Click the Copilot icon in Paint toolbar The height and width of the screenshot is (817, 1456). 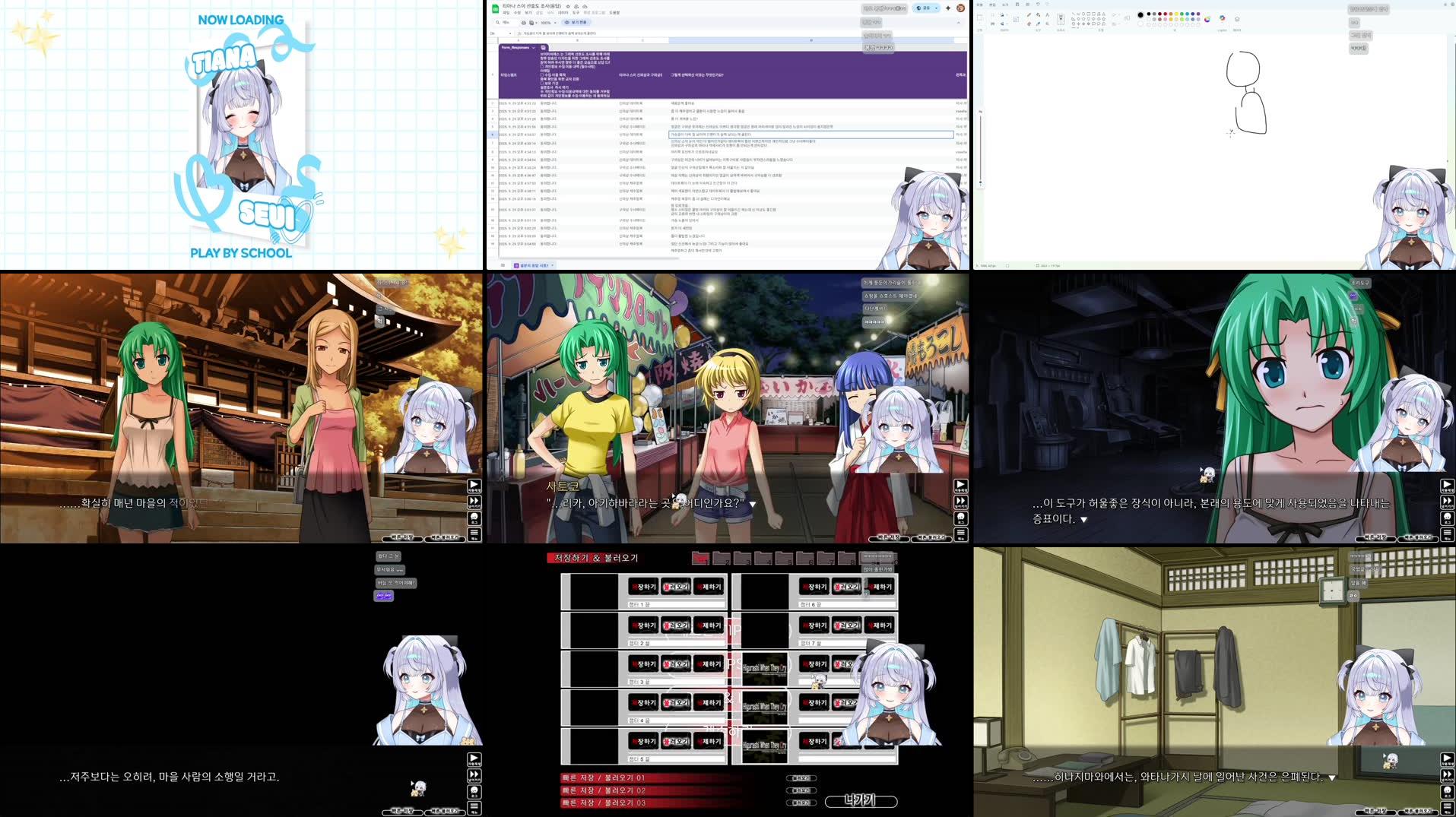coord(1223,18)
